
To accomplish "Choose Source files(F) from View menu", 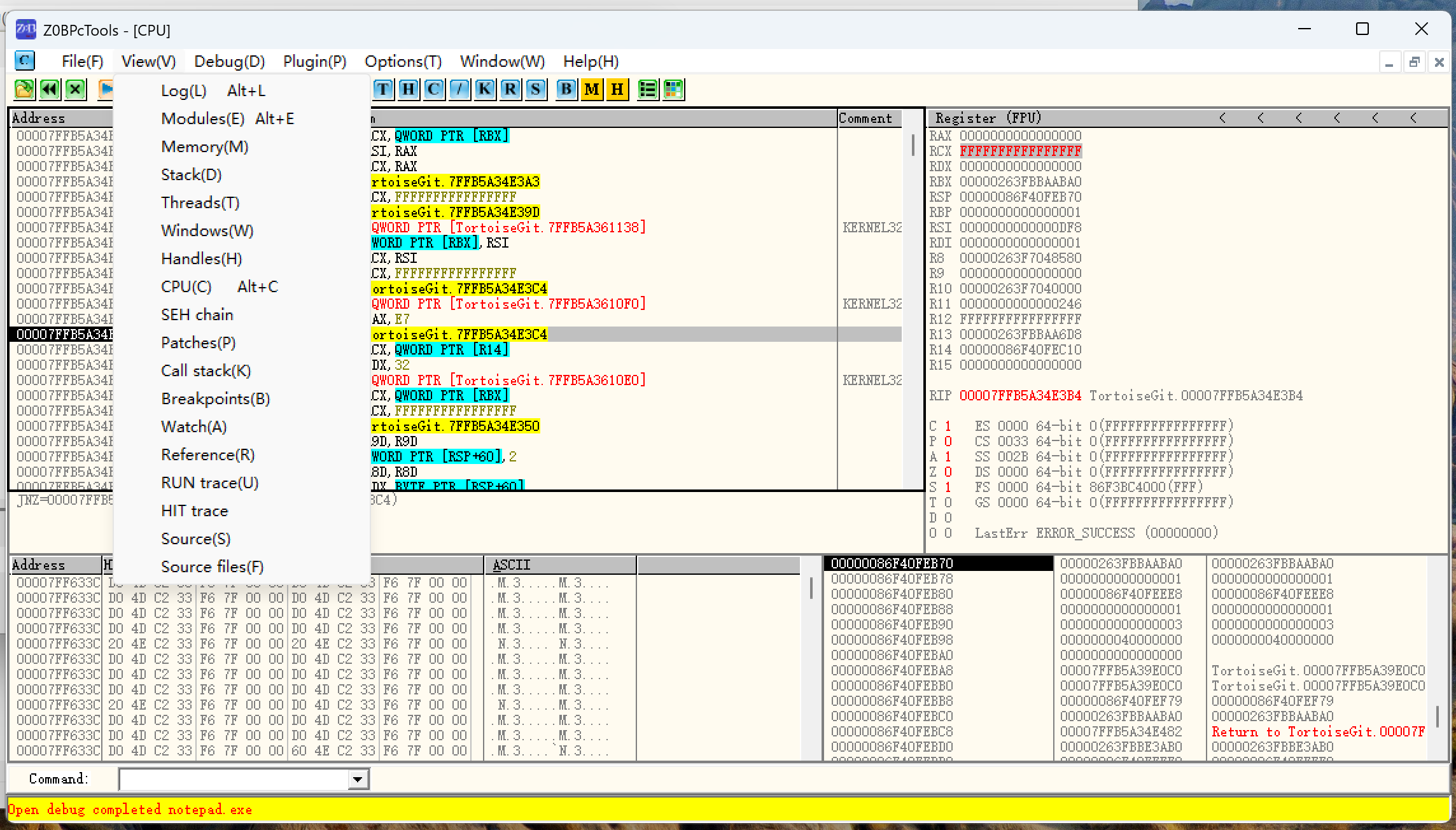I will [242, 566].
